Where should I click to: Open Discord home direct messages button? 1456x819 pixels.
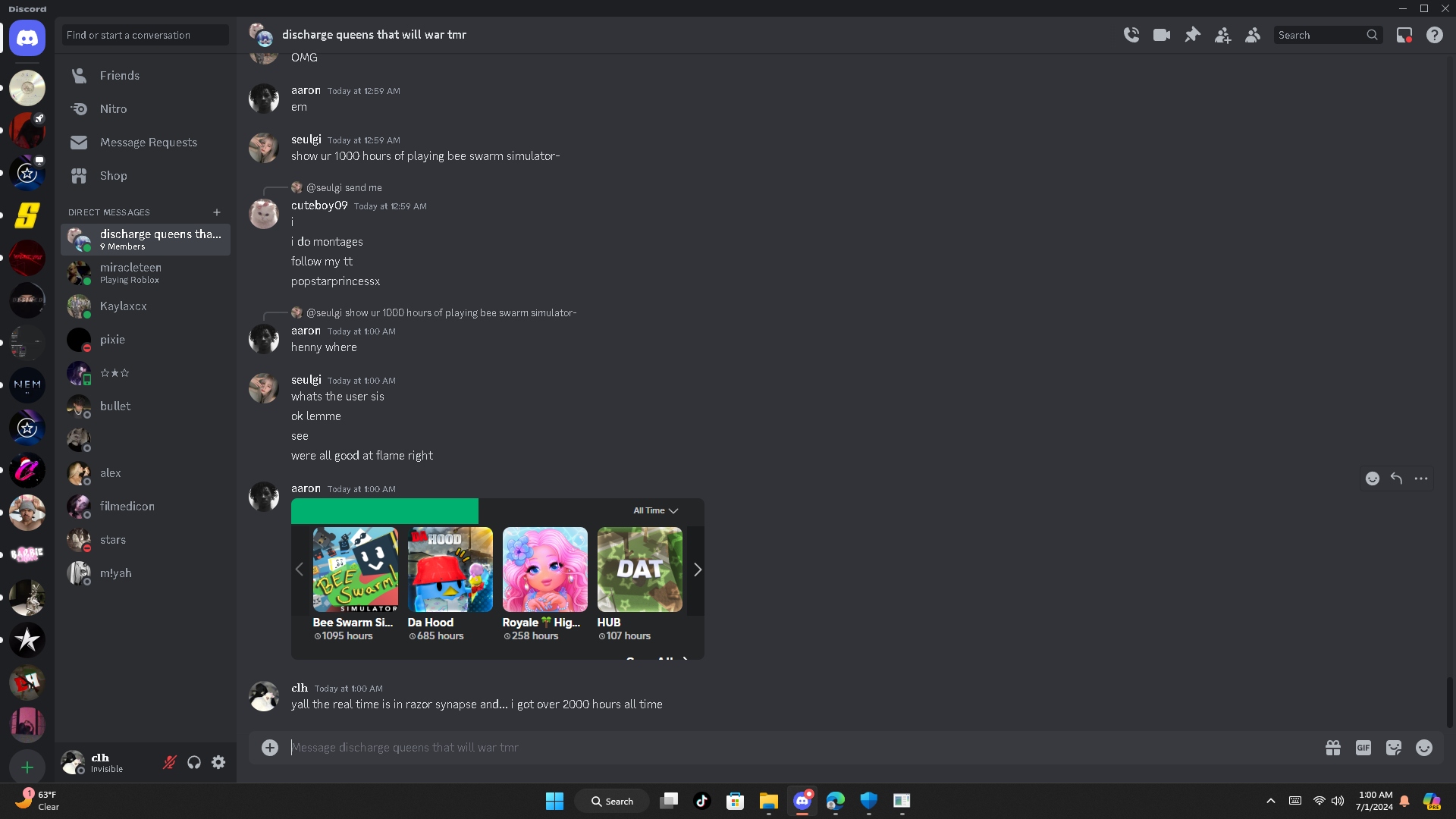point(27,38)
